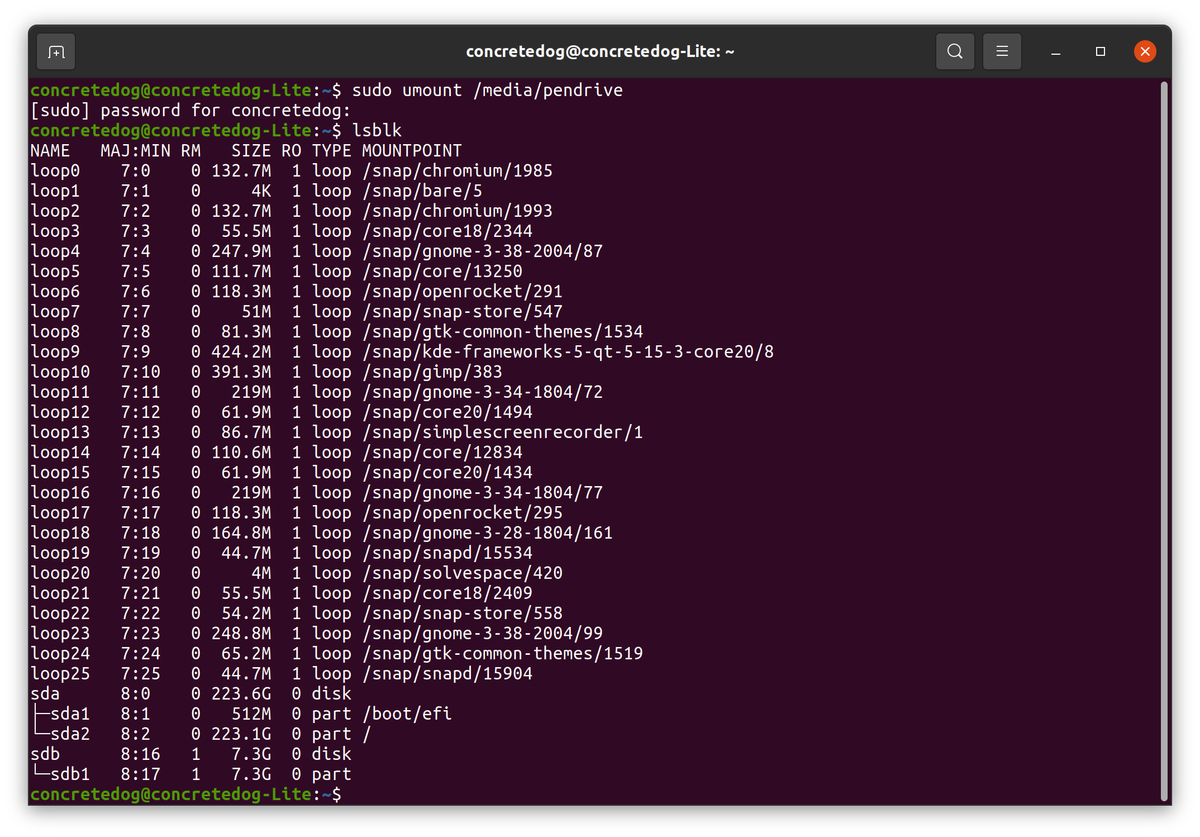The image size is (1200, 837).
Task: Click the lsblk command text
Action: tap(379, 130)
